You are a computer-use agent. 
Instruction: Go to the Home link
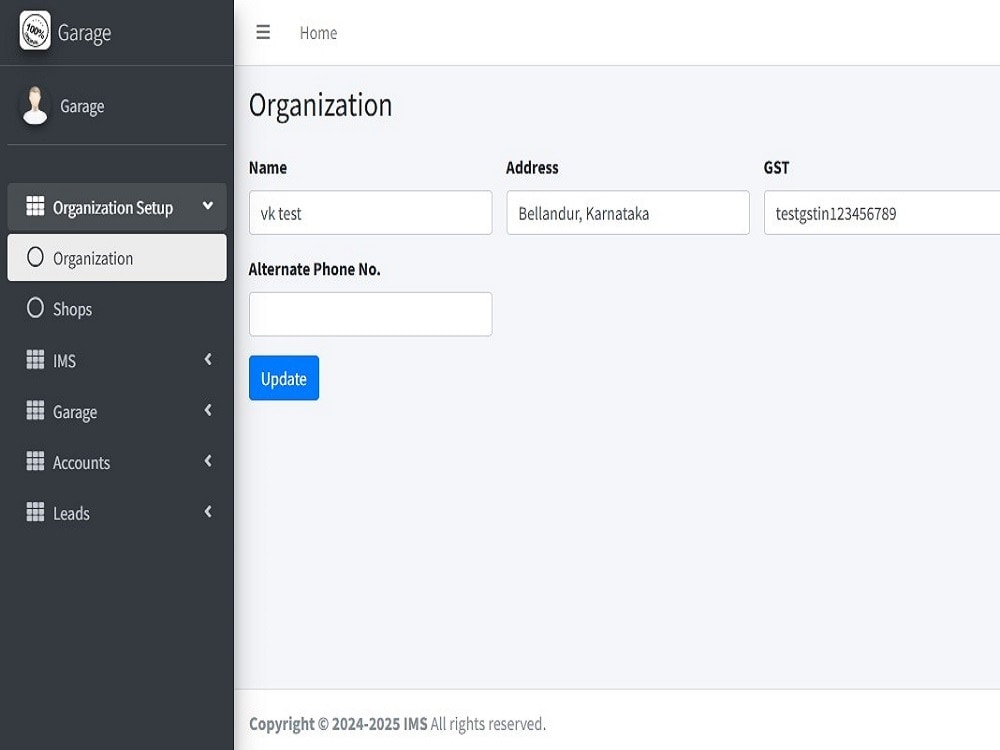[x=318, y=33]
